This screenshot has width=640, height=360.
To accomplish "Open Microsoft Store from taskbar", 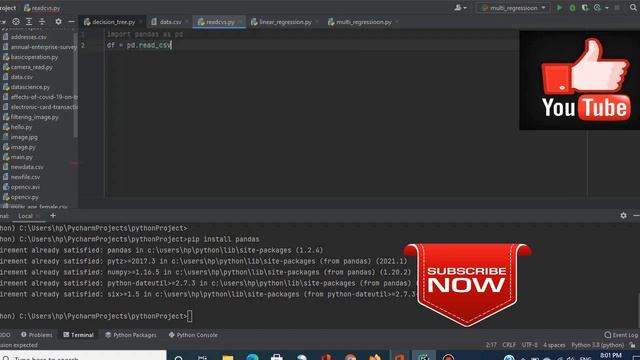I will coord(277,357).
